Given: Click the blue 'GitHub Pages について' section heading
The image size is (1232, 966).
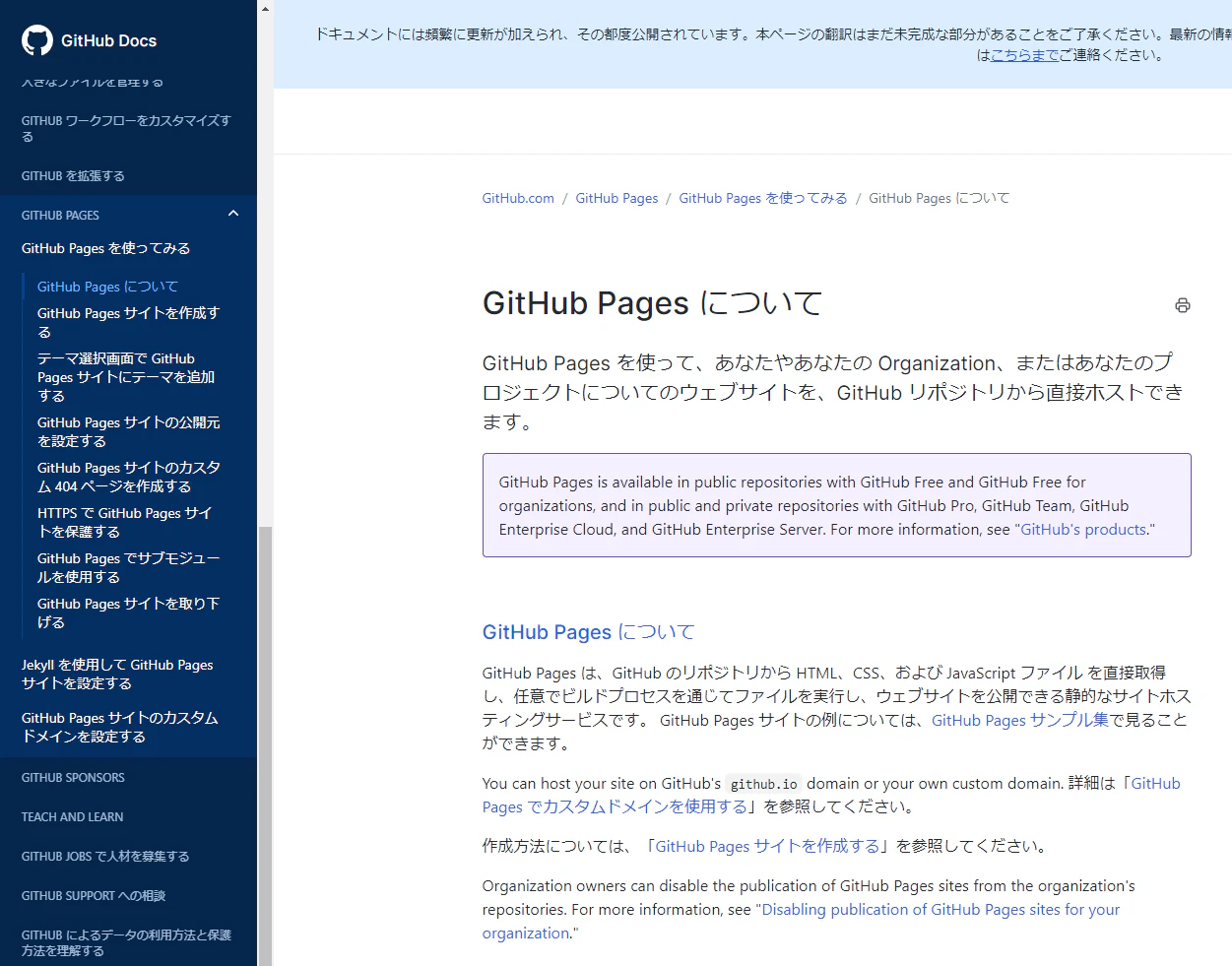Looking at the screenshot, I should coord(588,632).
